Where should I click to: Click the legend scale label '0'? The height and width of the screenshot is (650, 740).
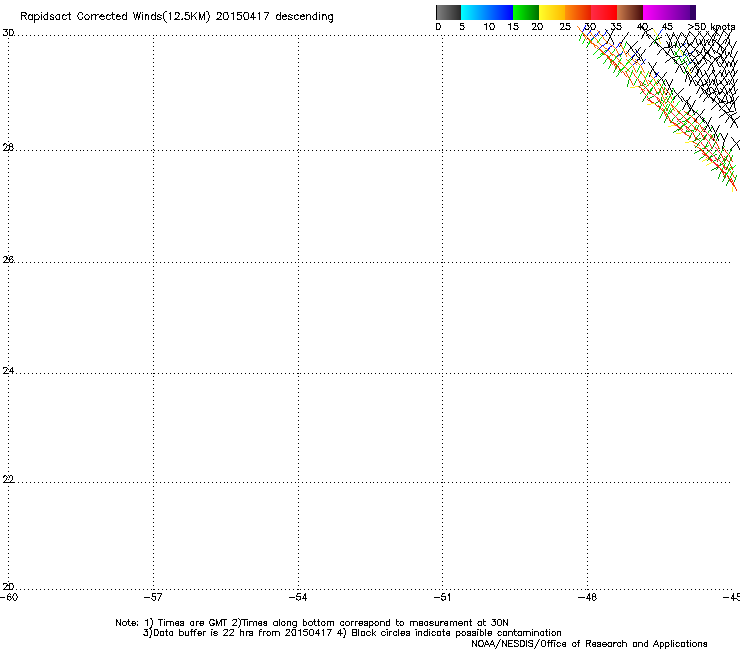(x=438, y=27)
